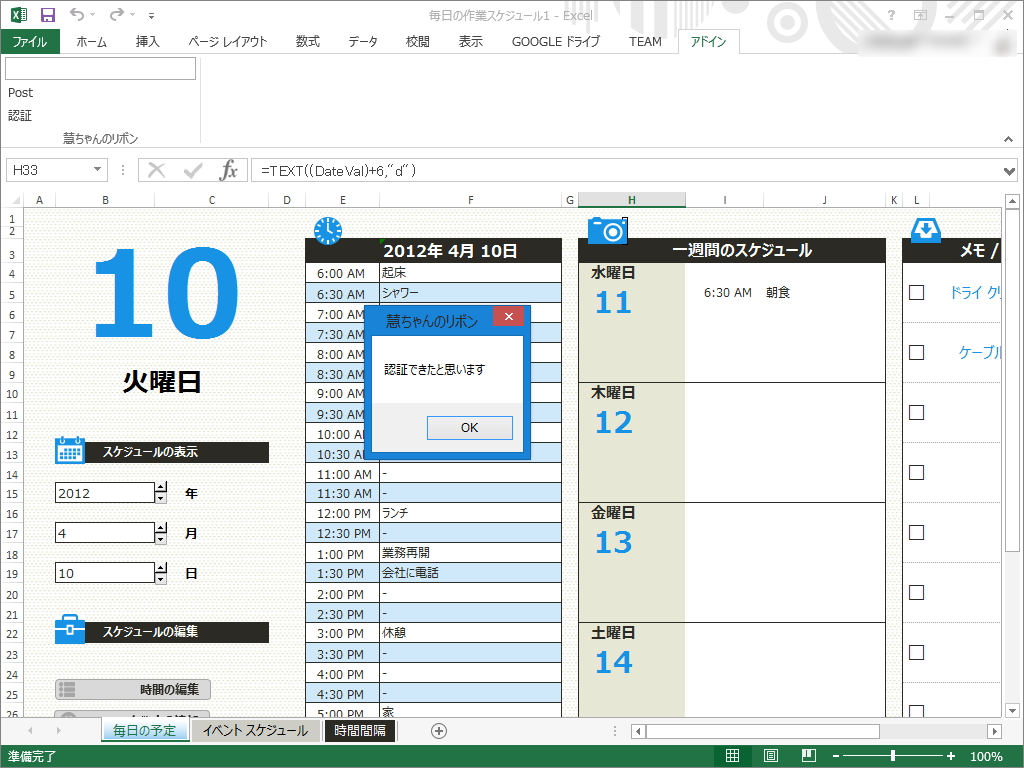Image resolution: width=1024 pixels, height=768 pixels.
Task: Click the Save icon in quick access toolbar
Action: tap(48, 14)
